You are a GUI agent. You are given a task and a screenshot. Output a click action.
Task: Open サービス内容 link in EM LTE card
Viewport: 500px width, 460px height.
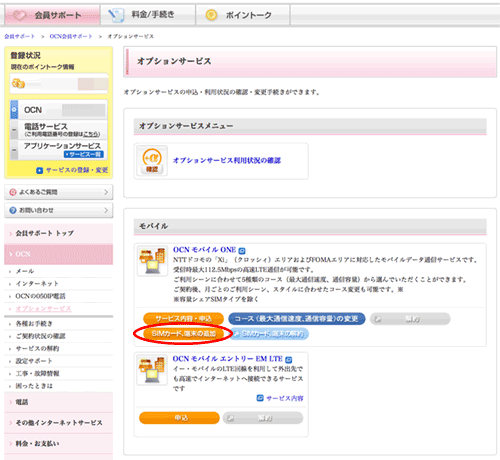click(285, 398)
